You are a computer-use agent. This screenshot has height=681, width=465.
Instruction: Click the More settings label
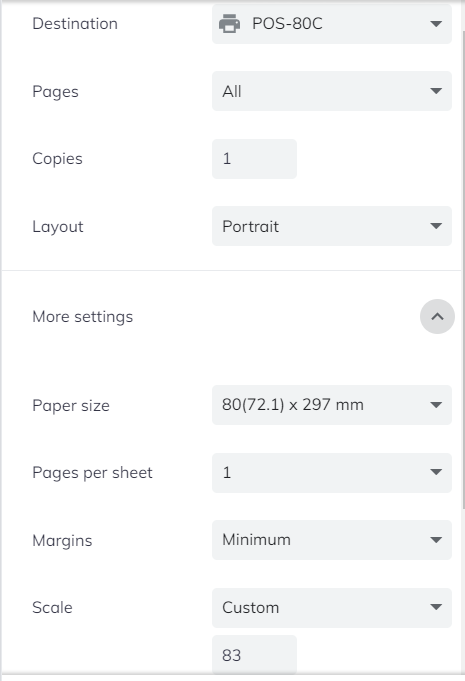coord(82,317)
